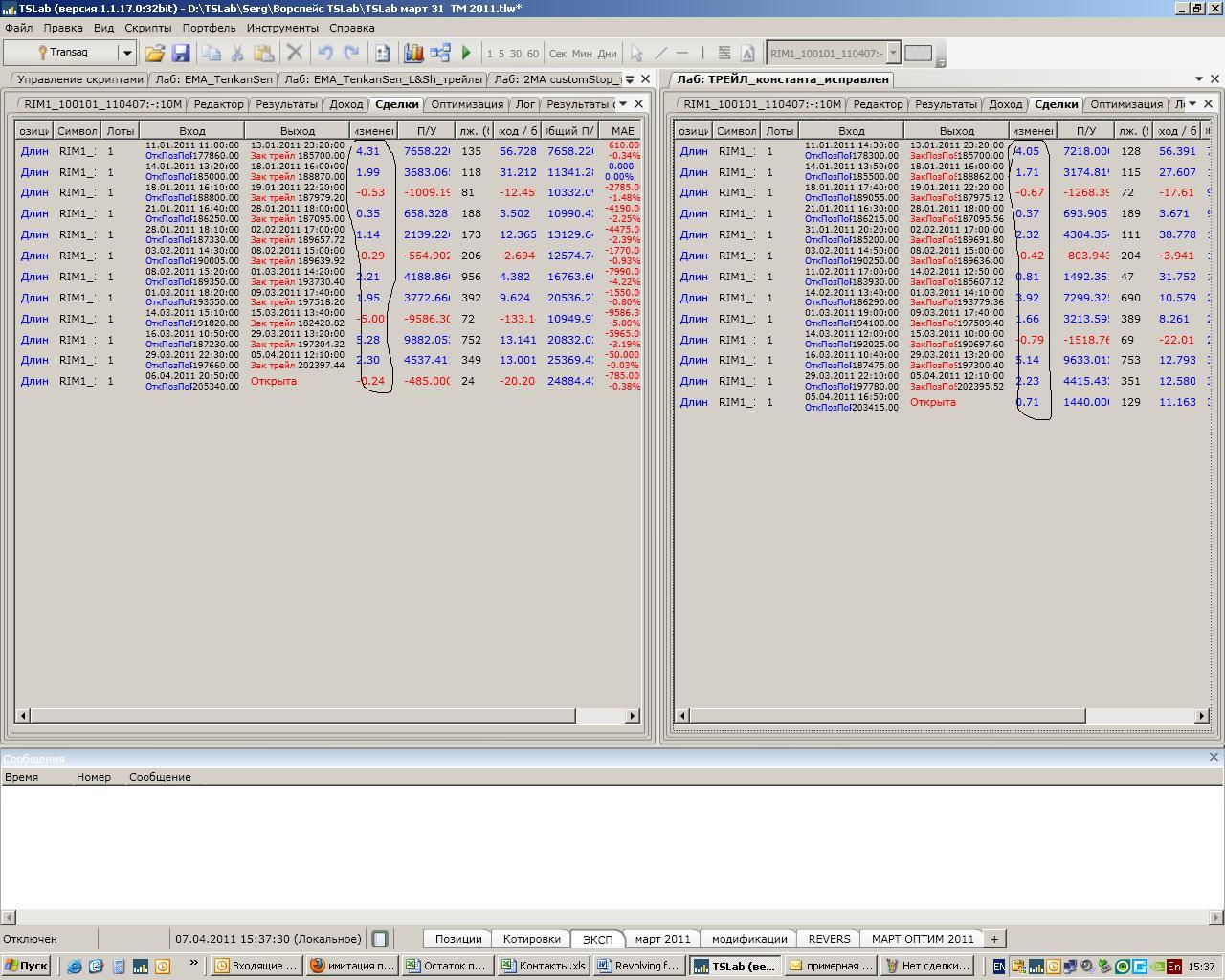This screenshot has height=980, width=1225.
Task: Expand the RIM1_100101 instrument combo box
Action: 893,54
